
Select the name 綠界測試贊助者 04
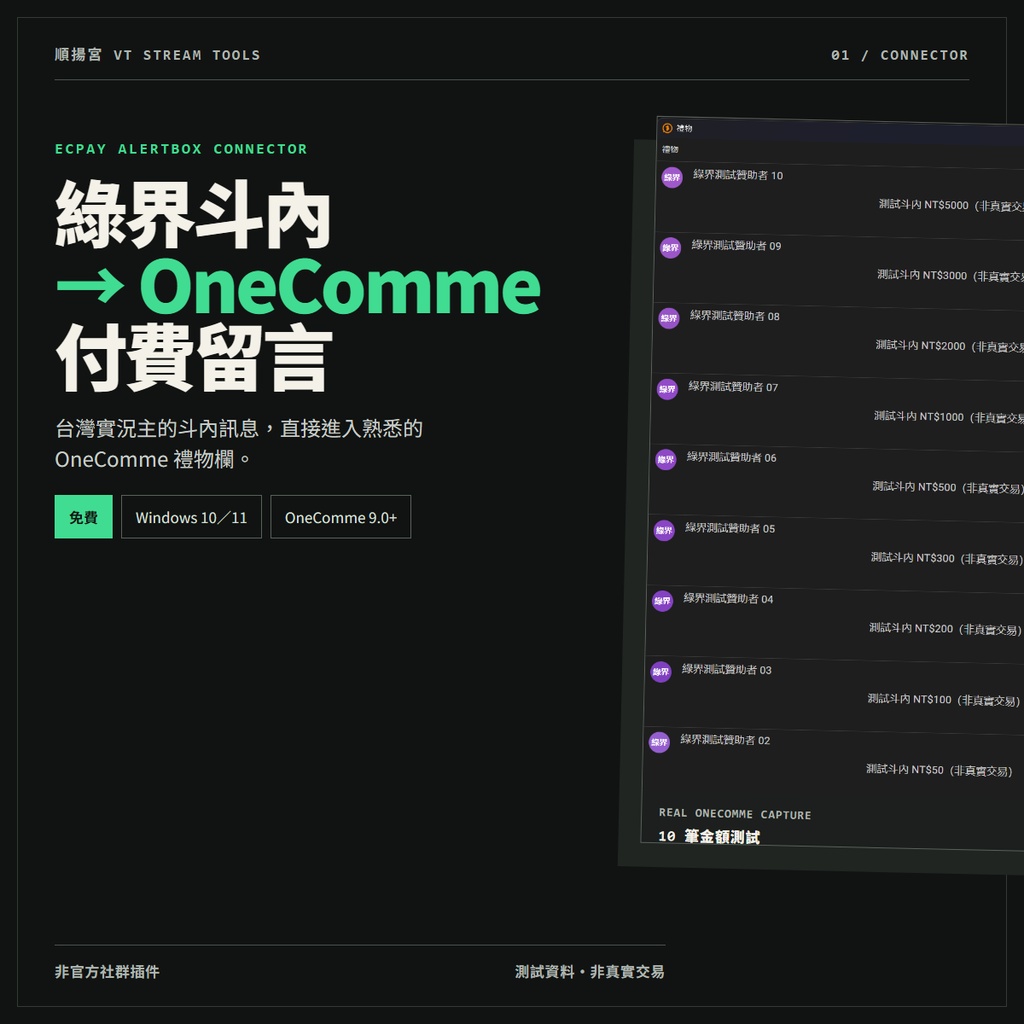click(728, 598)
